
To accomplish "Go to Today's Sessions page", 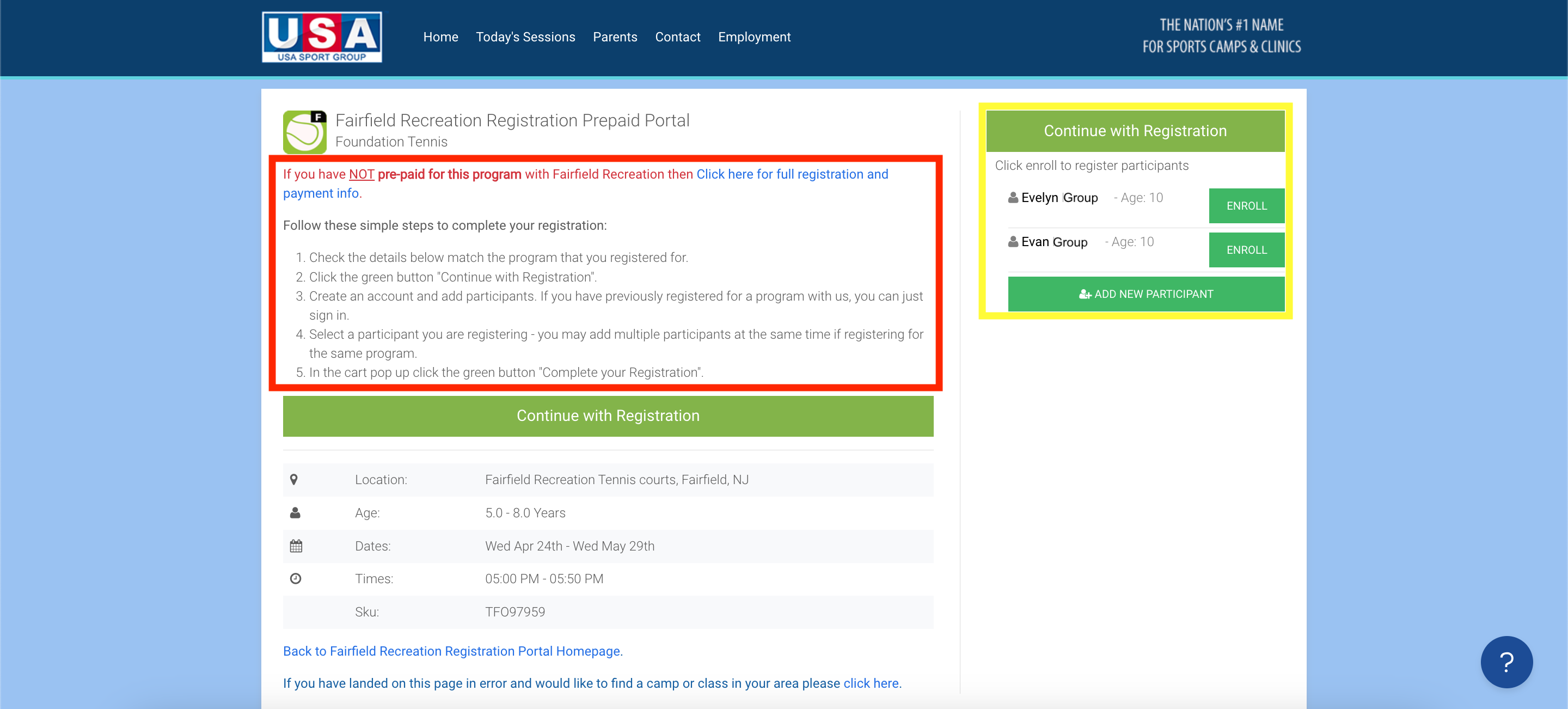I will coord(525,37).
